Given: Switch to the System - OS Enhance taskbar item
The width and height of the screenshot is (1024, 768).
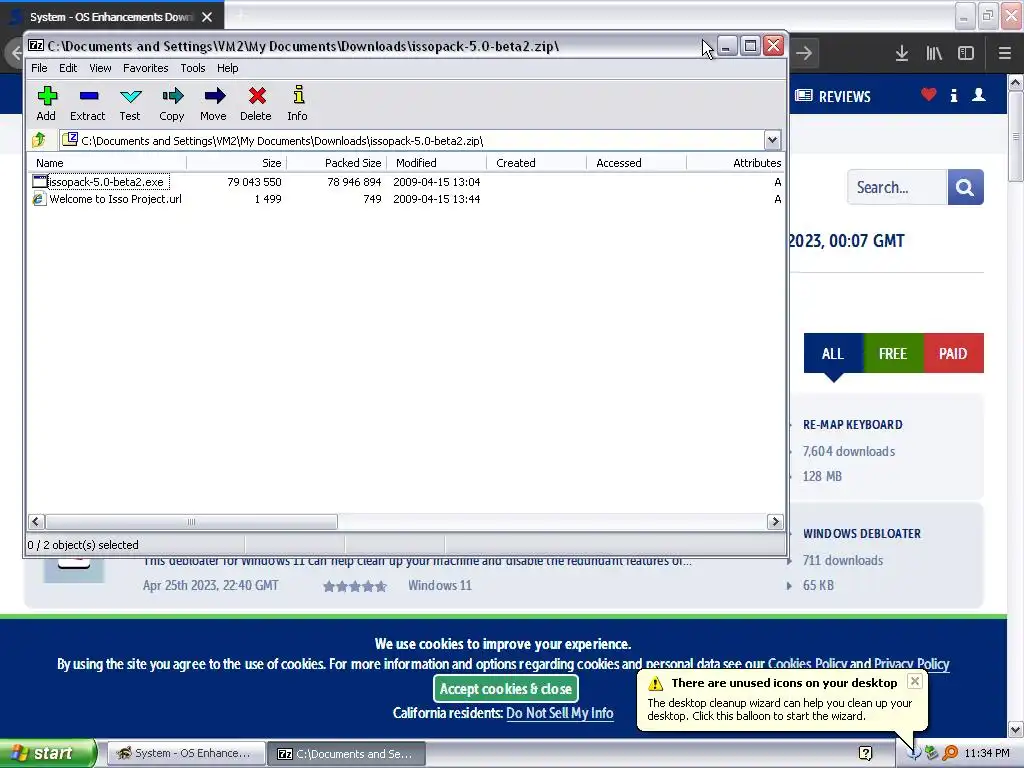Looking at the screenshot, I should 185,753.
